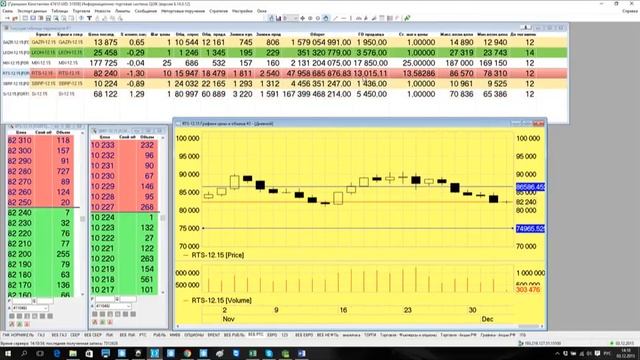Viewport: 640px width, 360px height.
Task: Open Excel from the taskbar
Action: pyautogui.click(x=253, y=353)
